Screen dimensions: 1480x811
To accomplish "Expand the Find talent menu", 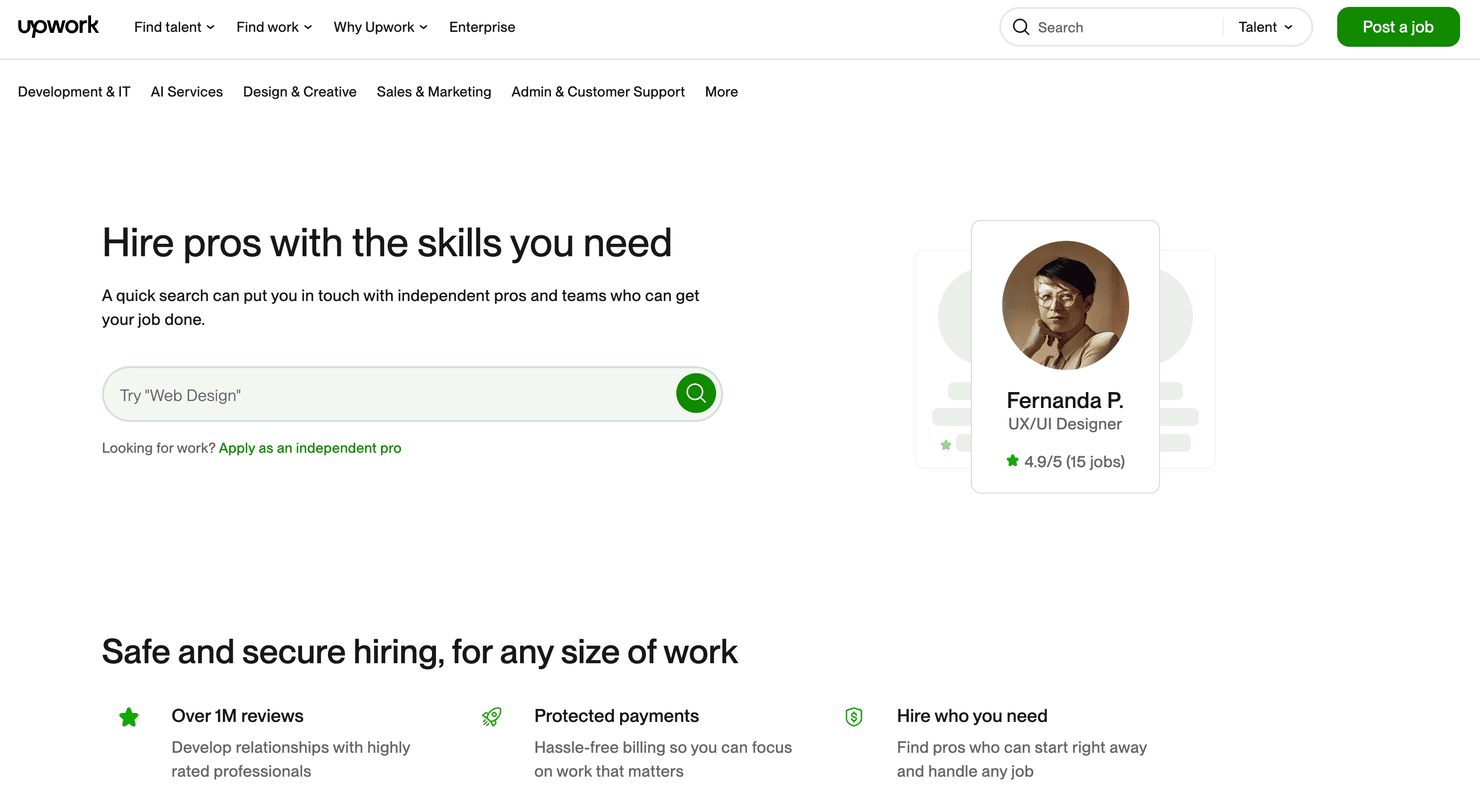I will [x=175, y=27].
